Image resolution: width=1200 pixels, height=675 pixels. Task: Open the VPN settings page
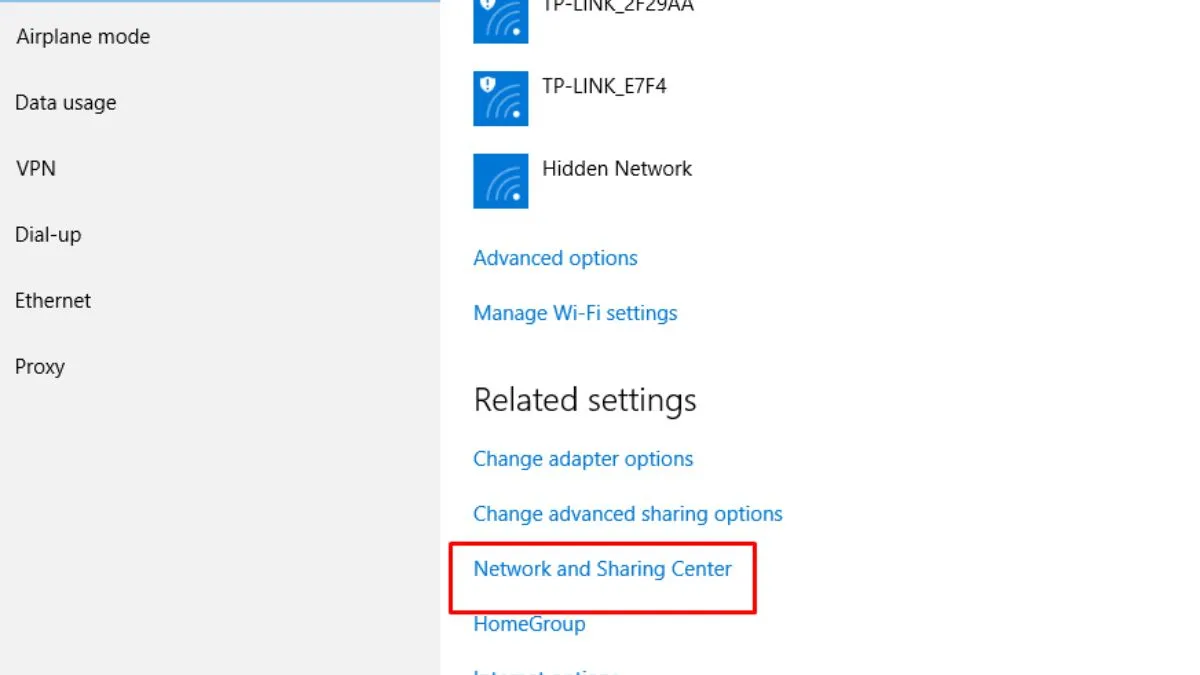(36, 168)
